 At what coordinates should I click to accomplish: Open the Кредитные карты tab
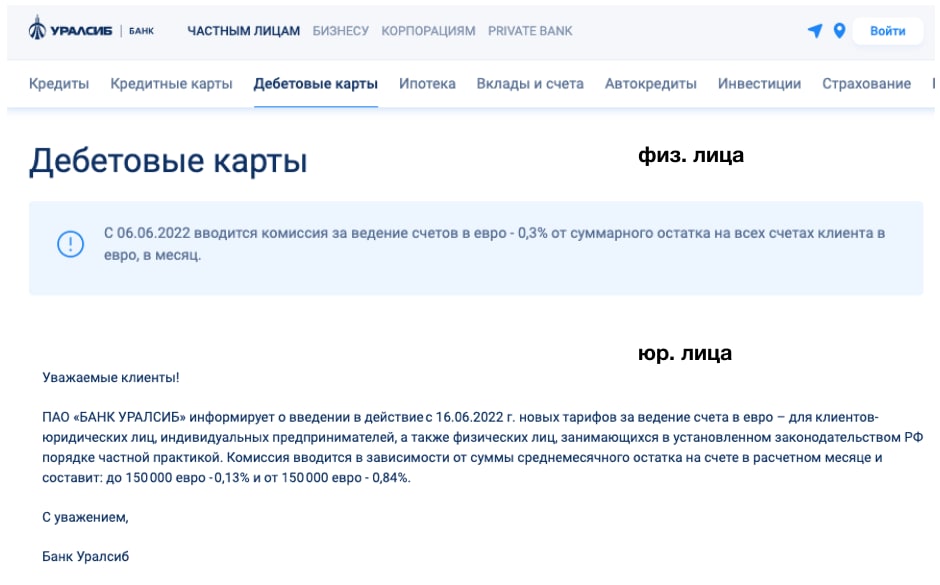171,84
